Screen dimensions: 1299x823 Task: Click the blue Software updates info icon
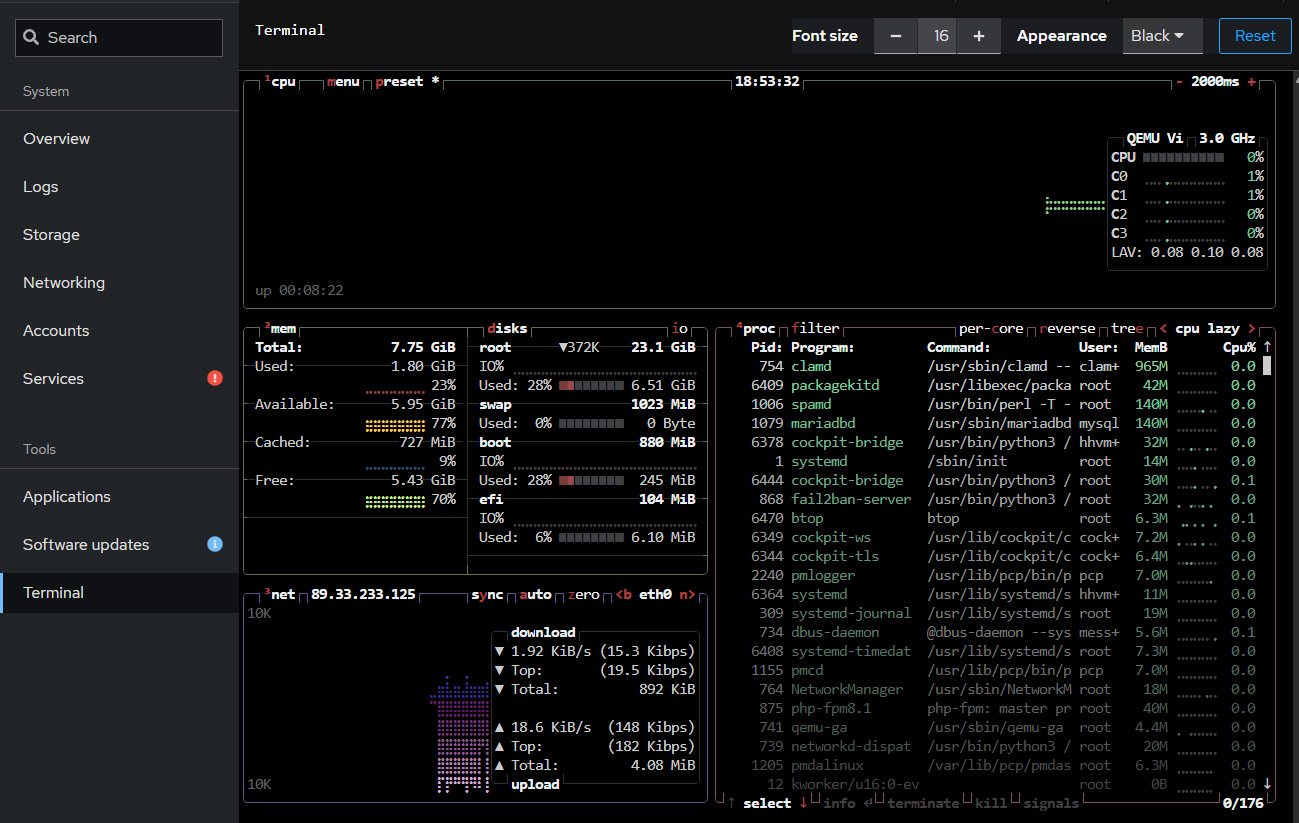click(214, 544)
